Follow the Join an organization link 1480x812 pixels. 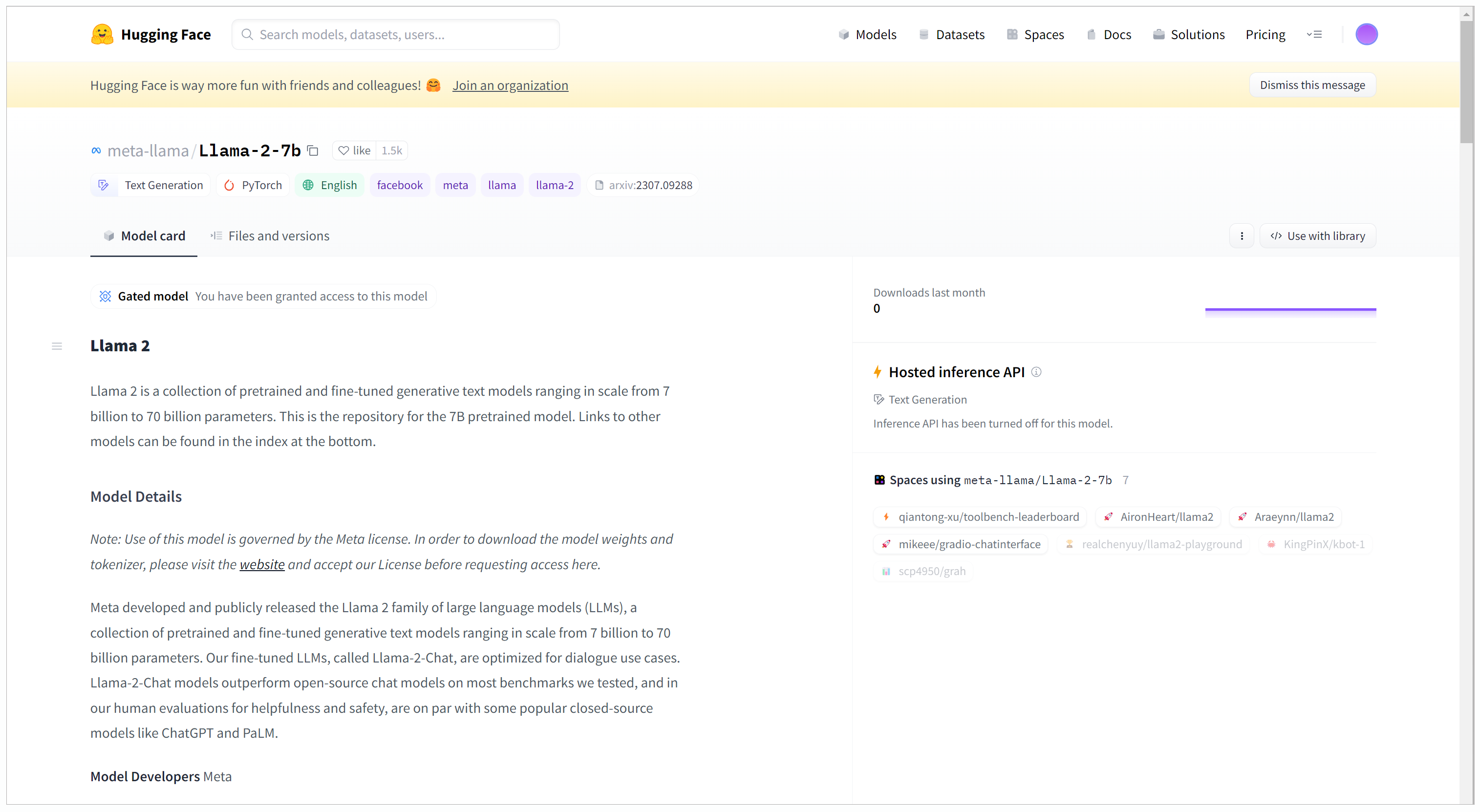(510, 85)
